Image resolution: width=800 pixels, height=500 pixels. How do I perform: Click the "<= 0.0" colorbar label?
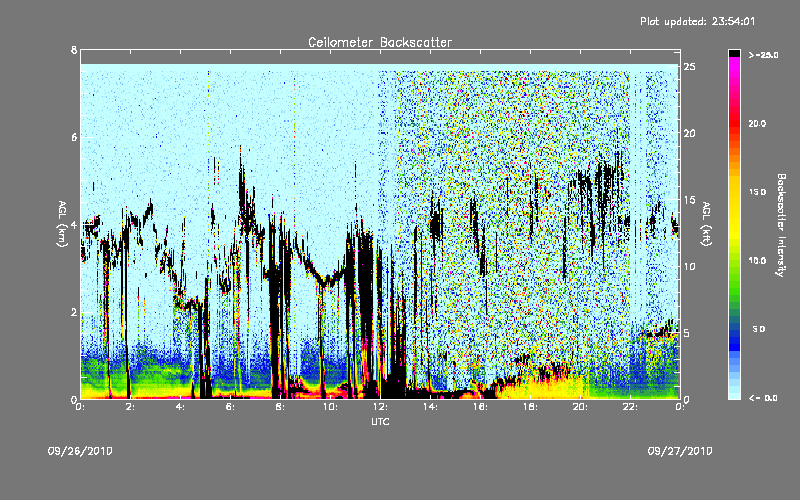click(x=763, y=398)
